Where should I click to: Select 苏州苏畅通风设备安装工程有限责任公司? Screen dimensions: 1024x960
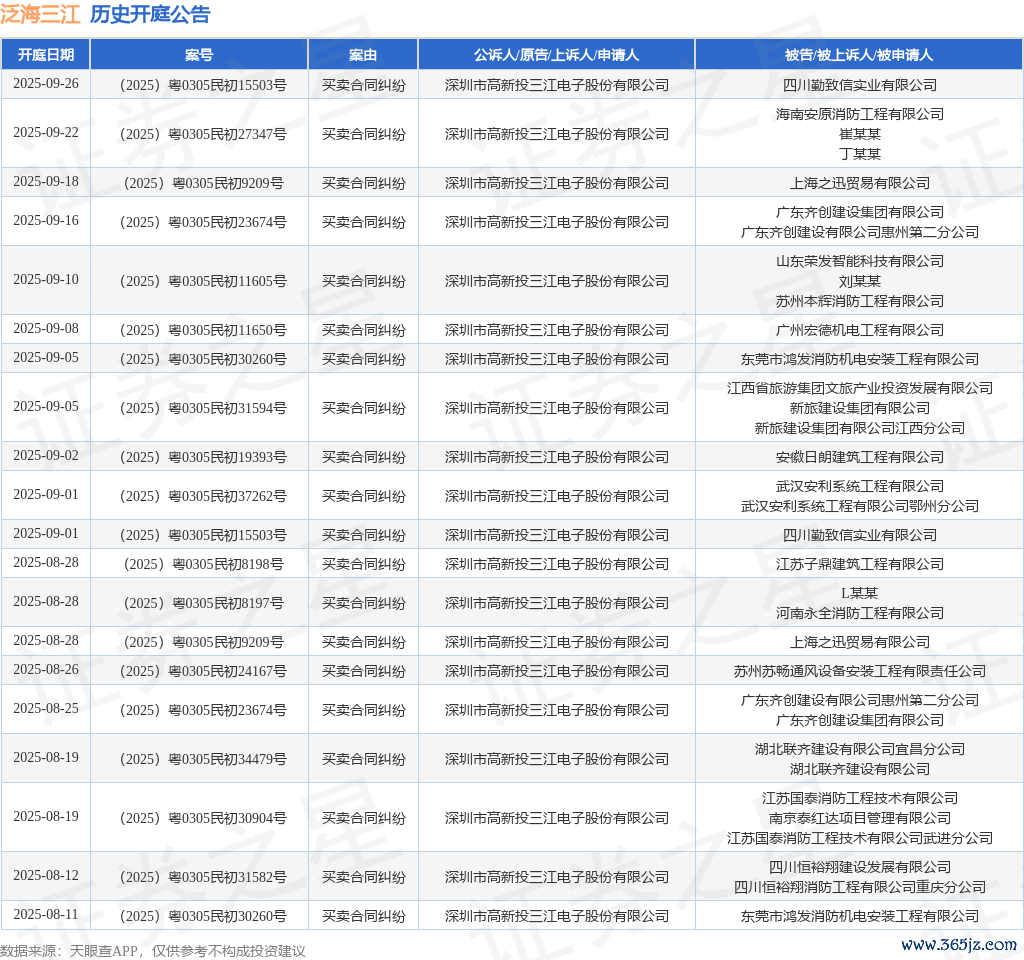point(859,671)
